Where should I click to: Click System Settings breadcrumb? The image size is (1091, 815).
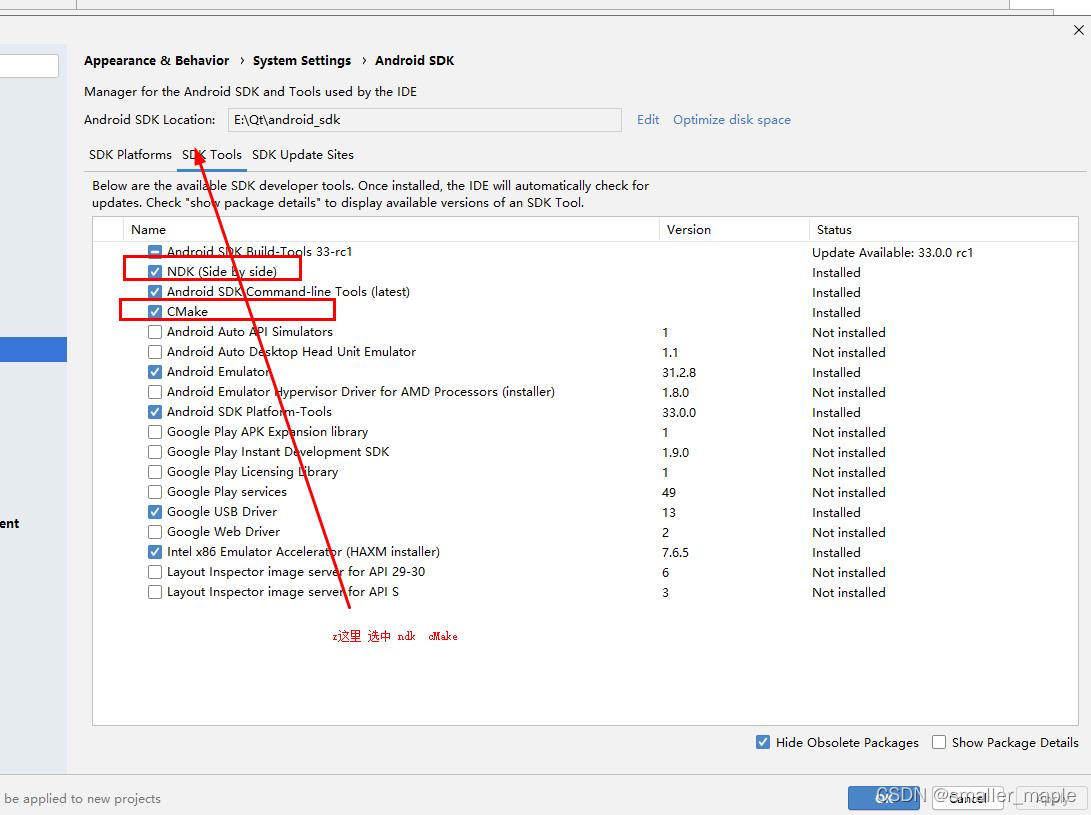302,61
